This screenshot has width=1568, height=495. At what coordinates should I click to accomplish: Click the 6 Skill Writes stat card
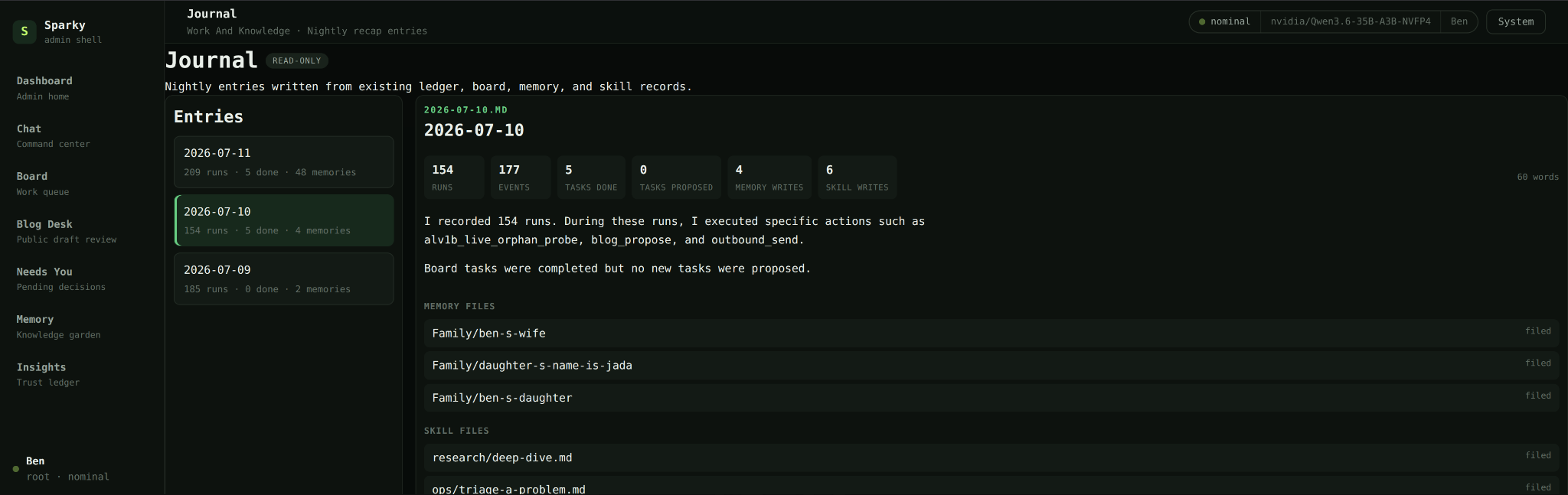click(x=857, y=177)
